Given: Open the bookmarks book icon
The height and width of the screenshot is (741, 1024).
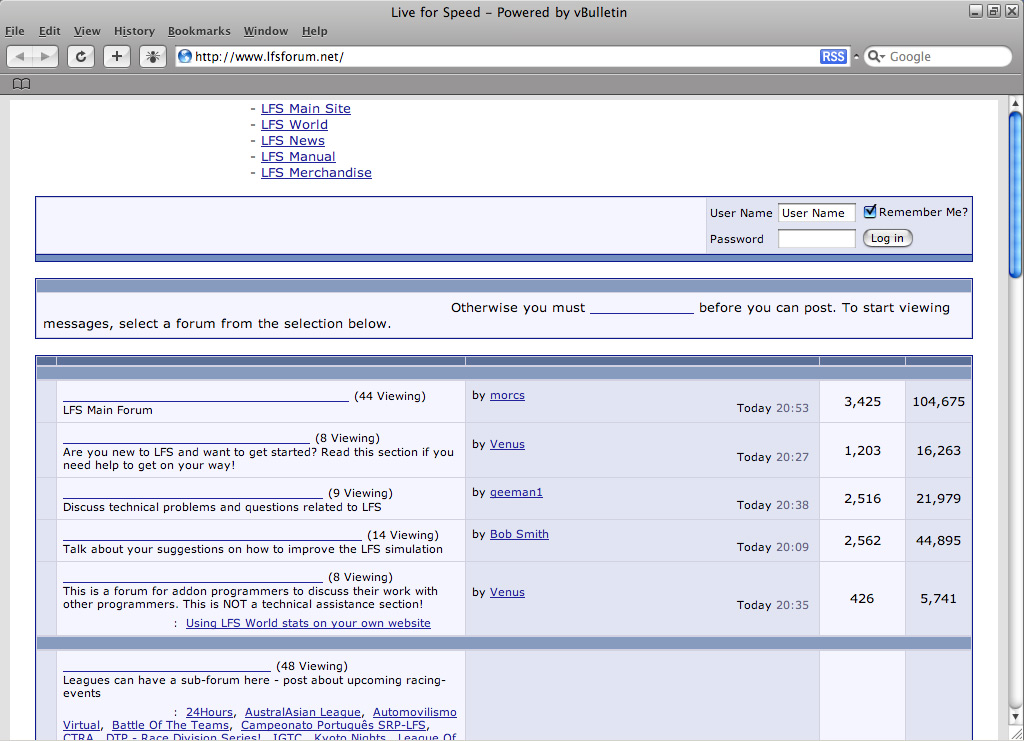Looking at the screenshot, I should [x=22, y=84].
